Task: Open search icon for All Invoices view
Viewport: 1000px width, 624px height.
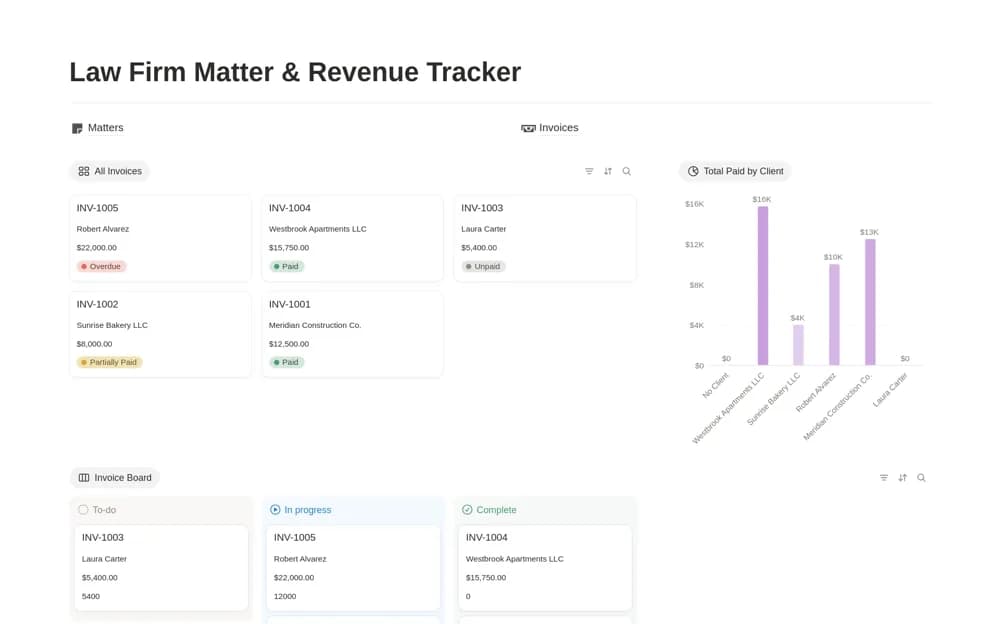Action: (627, 171)
